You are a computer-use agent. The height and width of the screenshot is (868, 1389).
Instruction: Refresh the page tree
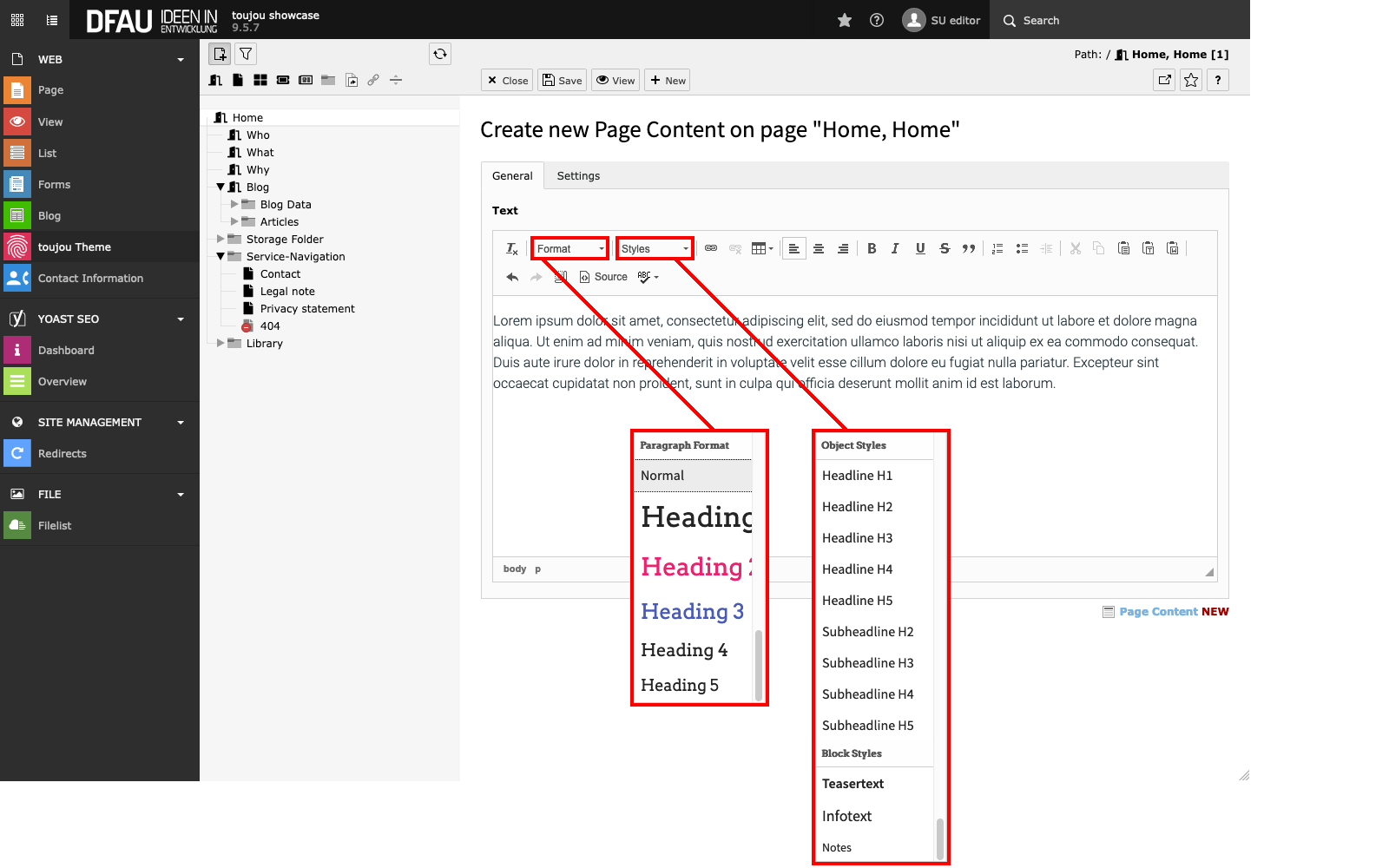point(440,54)
